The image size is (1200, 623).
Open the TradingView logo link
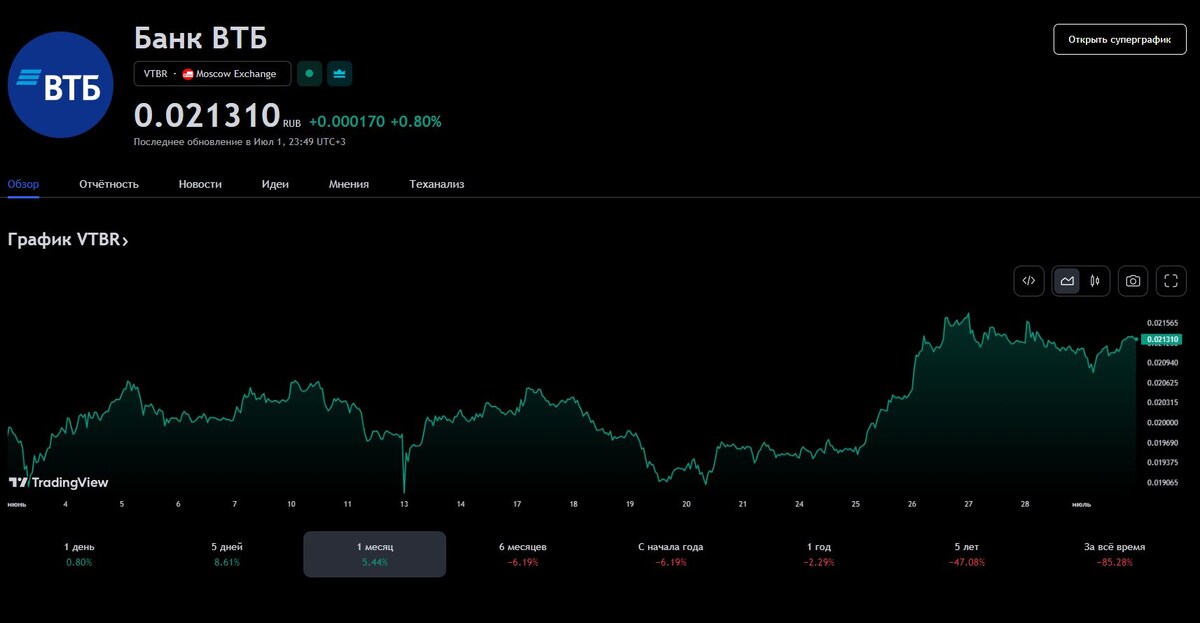click(x=59, y=482)
